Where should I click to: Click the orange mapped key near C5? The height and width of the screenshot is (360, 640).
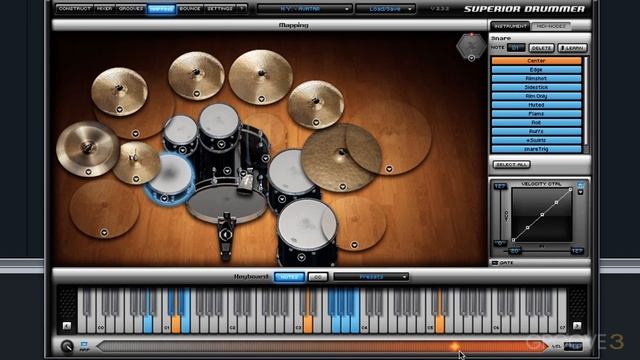tap(440, 324)
